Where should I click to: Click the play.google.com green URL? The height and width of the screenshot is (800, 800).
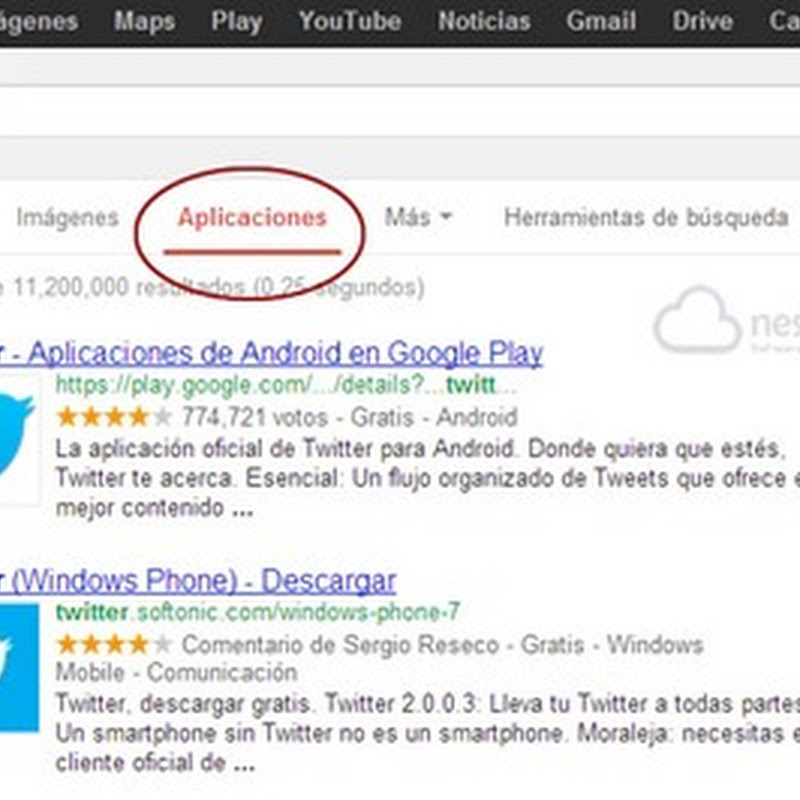(286, 385)
